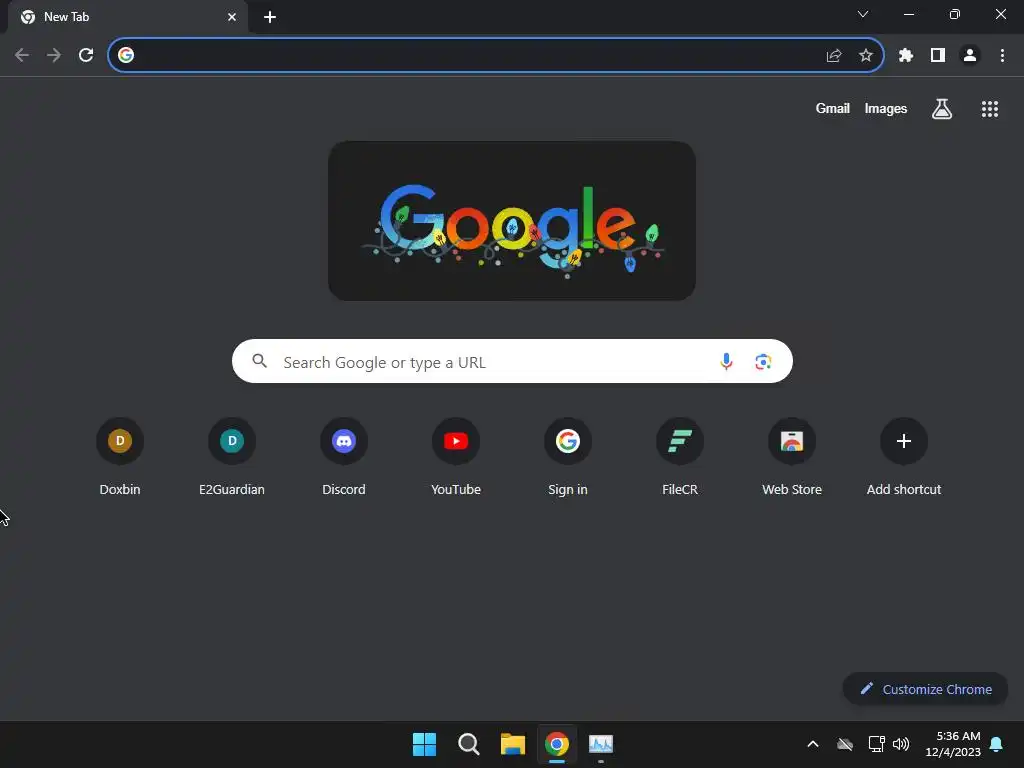Open the Discord shortcut

[344, 457]
